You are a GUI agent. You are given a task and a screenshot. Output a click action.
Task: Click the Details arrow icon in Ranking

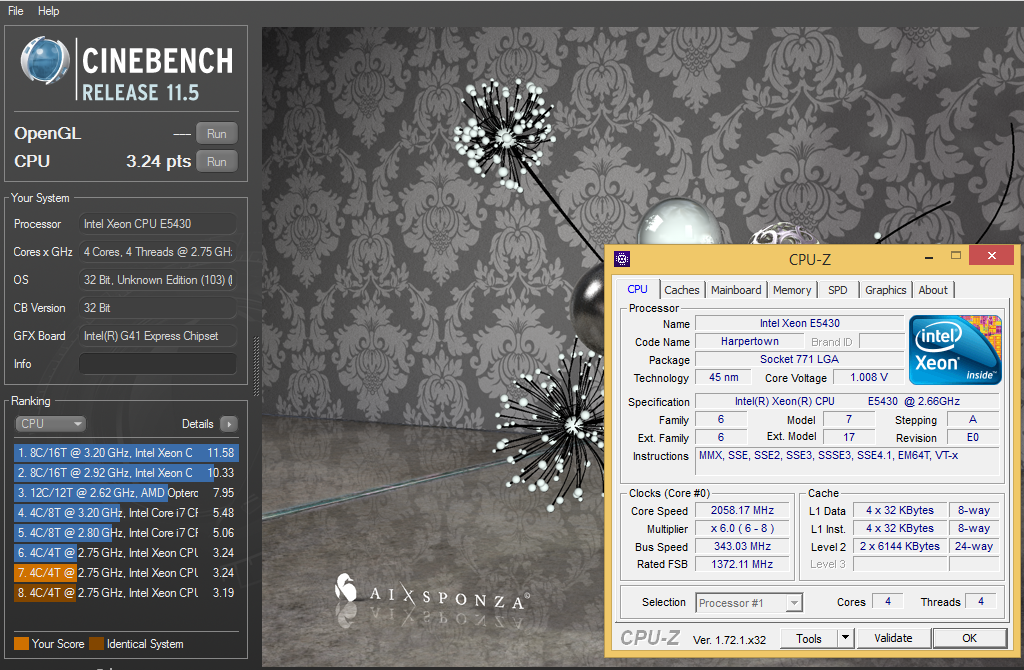(x=229, y=424)
